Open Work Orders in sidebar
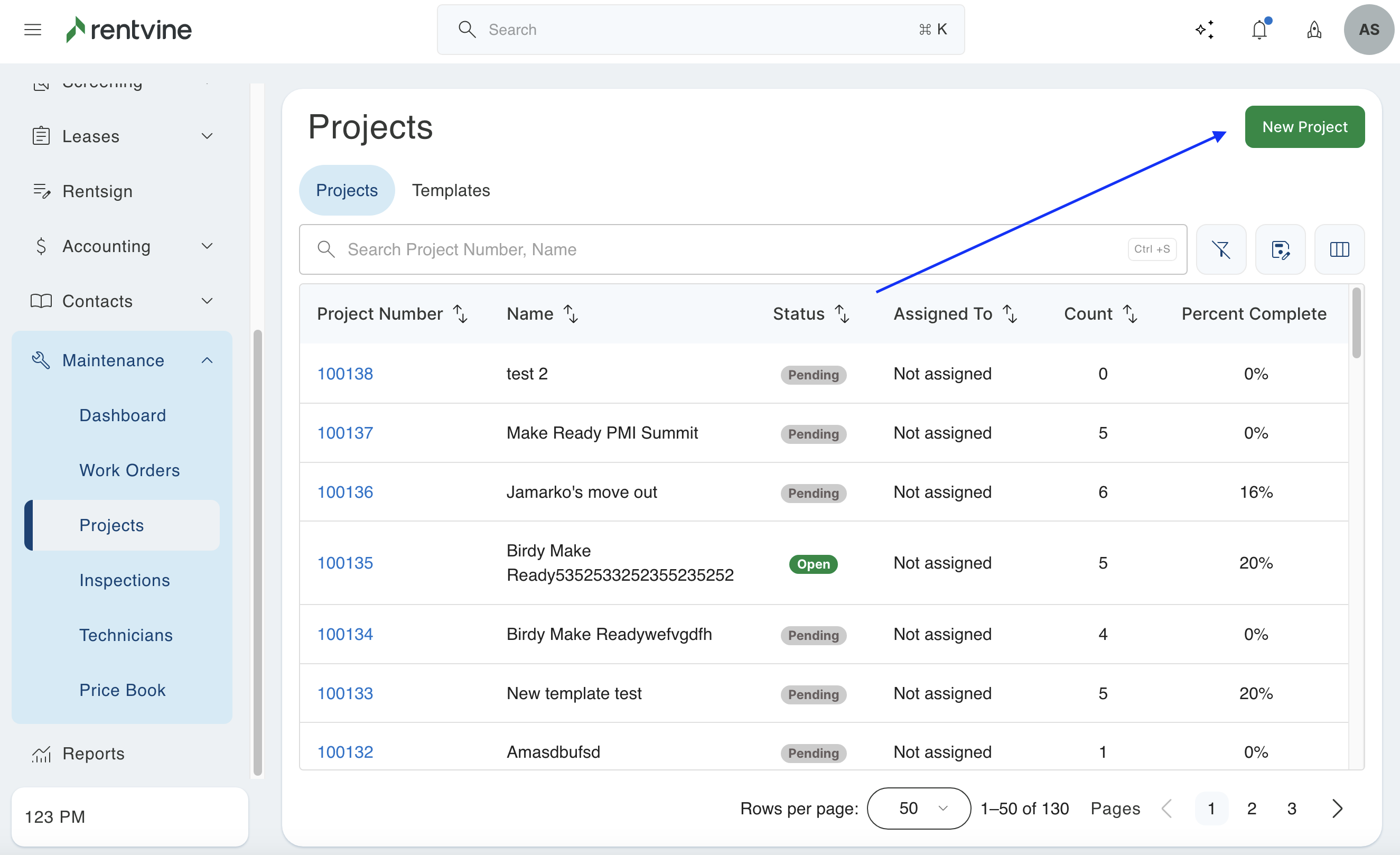The width and height of the screenshot is (1400, 855). click(129, 470)
